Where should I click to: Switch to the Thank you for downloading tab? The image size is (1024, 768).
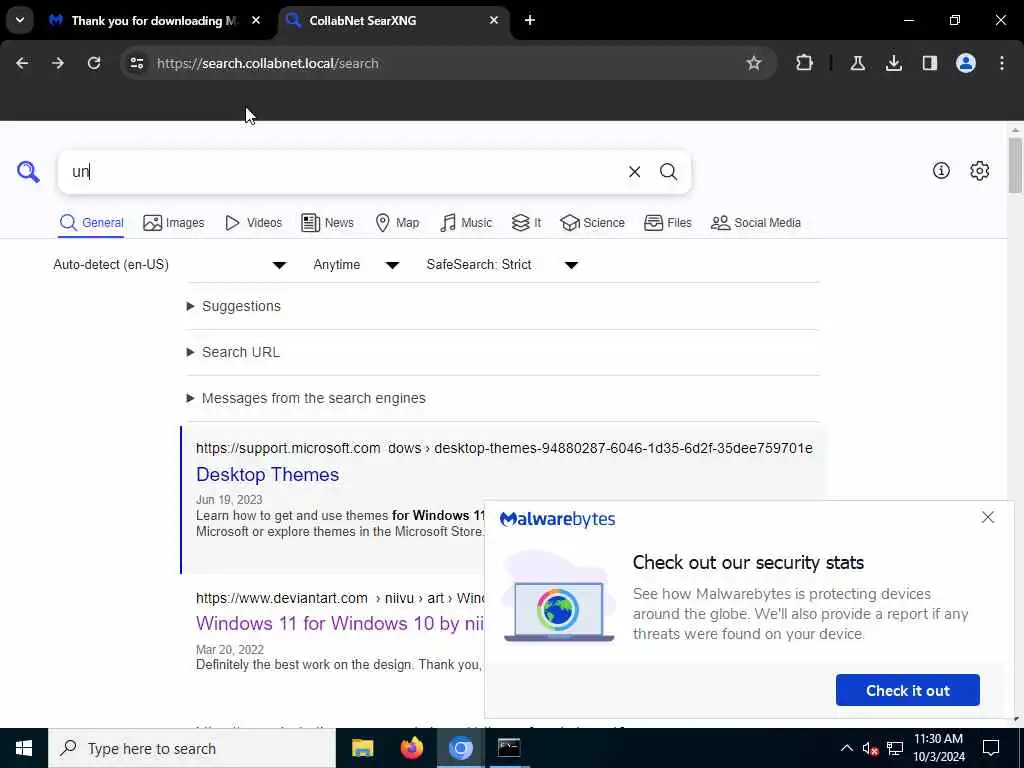coord(154,20)
